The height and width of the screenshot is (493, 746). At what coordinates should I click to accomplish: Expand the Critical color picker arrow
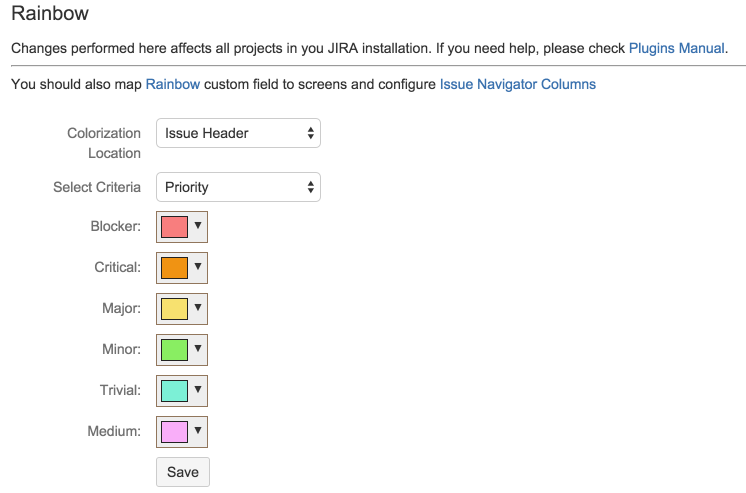pos(198,267)
